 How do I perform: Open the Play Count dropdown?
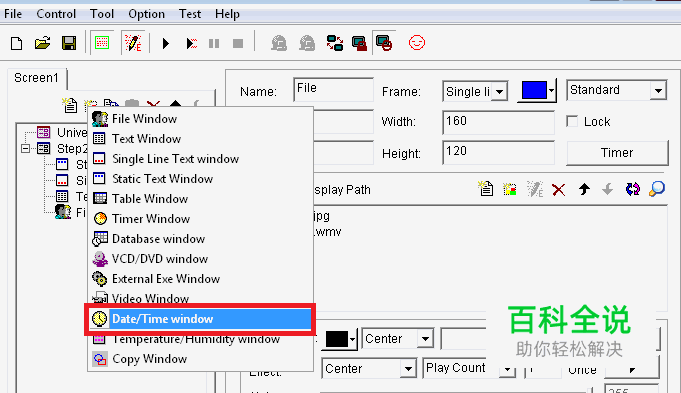(x=507, y=369)
